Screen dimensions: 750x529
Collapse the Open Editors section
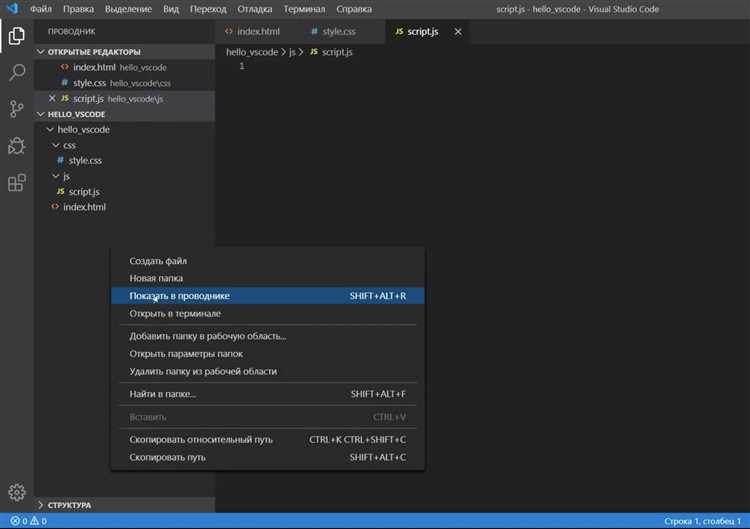[41, 52]
